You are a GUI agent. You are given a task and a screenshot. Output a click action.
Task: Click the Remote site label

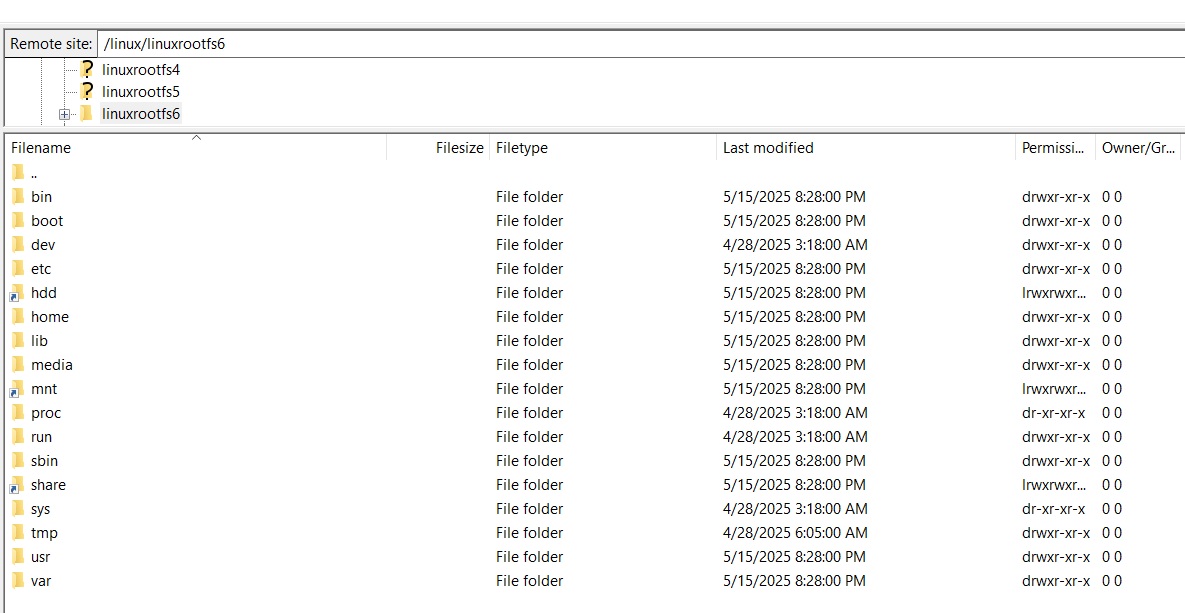(x=51, y=44)
